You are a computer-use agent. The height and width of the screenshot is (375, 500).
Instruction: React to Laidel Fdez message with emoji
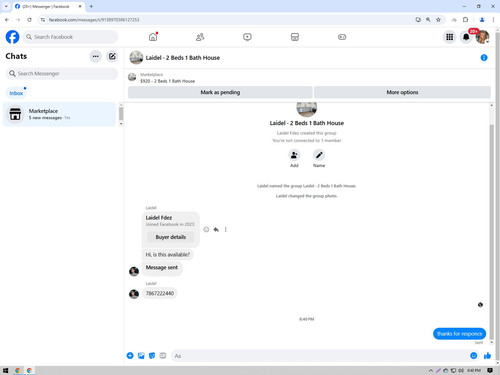pyautogui.click(x=206, y=229)
